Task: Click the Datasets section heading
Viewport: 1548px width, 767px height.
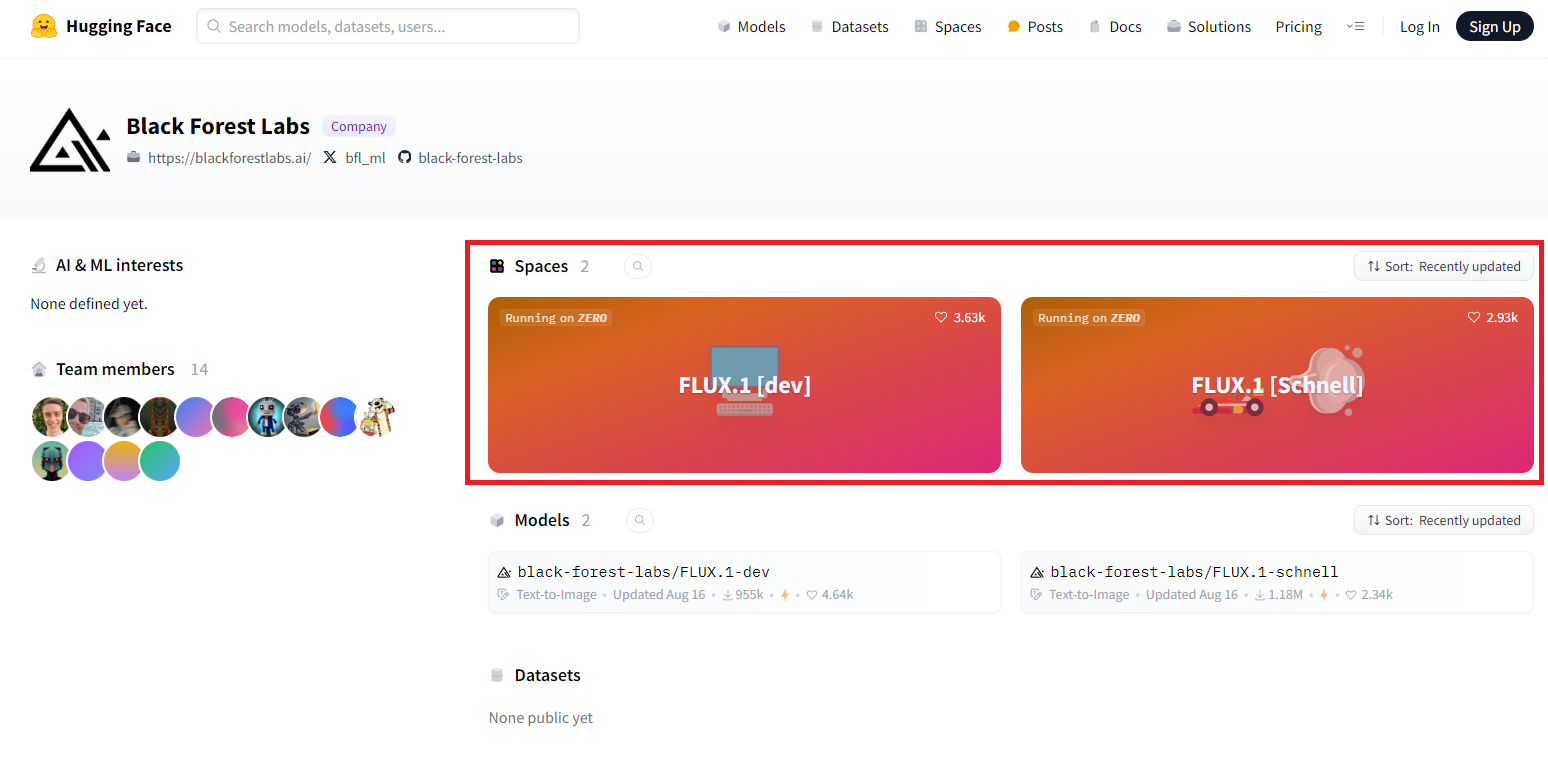Action: point(547,675)
